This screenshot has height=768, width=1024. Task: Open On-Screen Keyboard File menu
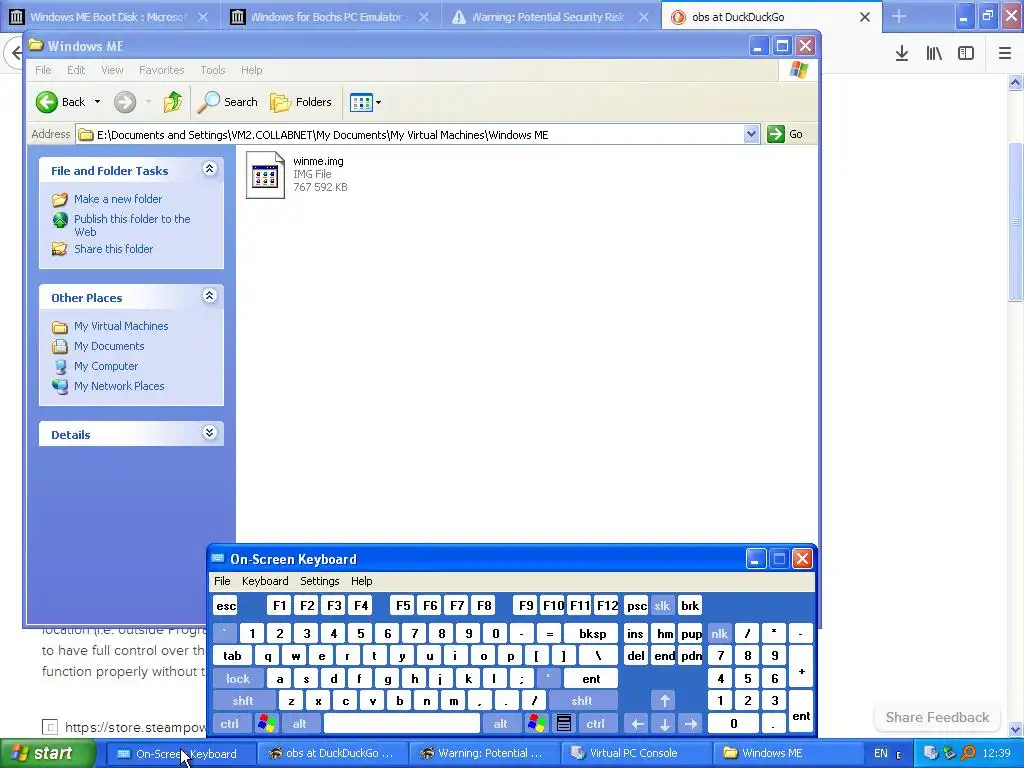(222, 581)
